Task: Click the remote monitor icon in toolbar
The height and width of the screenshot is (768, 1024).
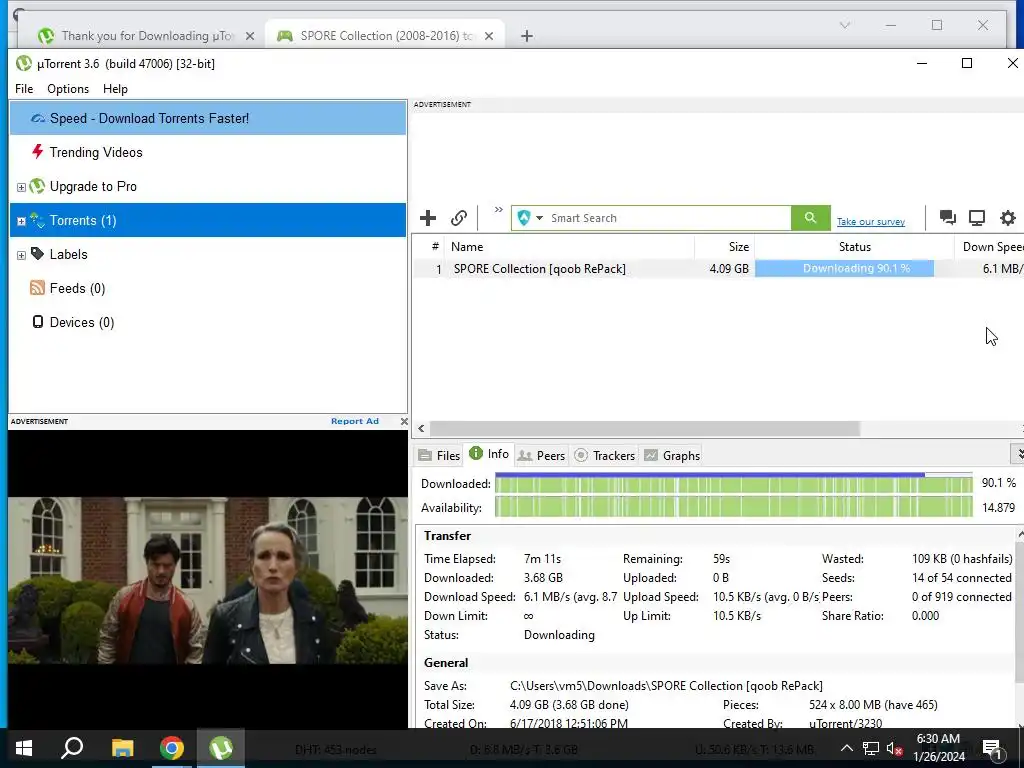Action: pyautogui.click(x=977, y=217)
